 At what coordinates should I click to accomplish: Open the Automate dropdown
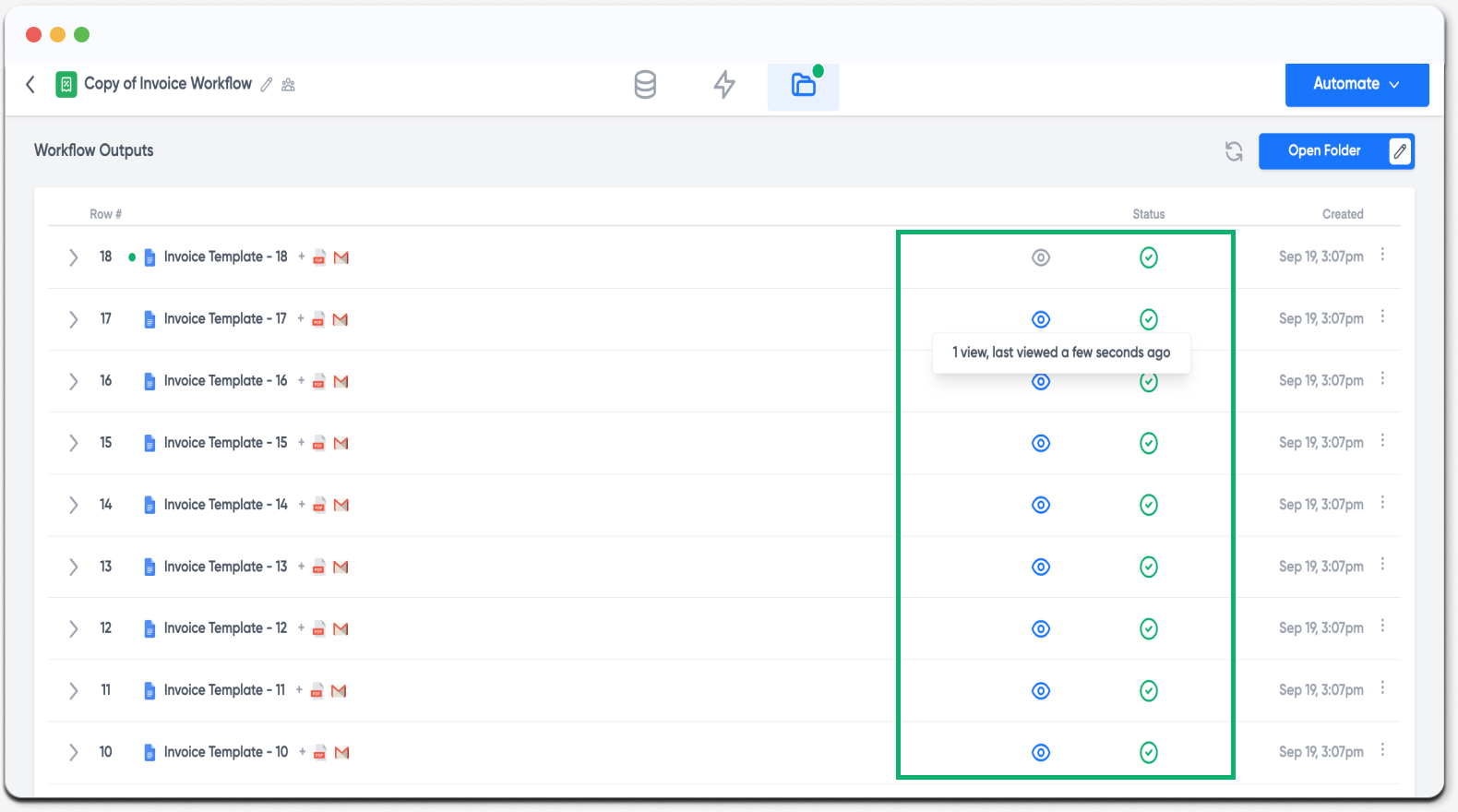coord(1356,84)
